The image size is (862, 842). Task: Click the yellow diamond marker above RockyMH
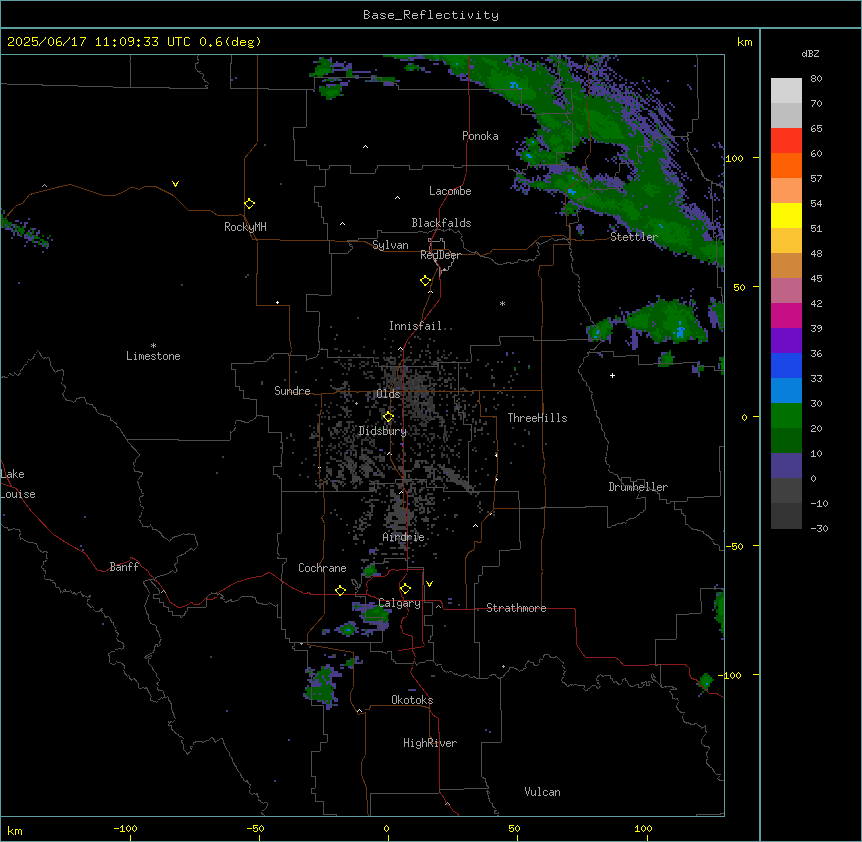pos(249,204)
